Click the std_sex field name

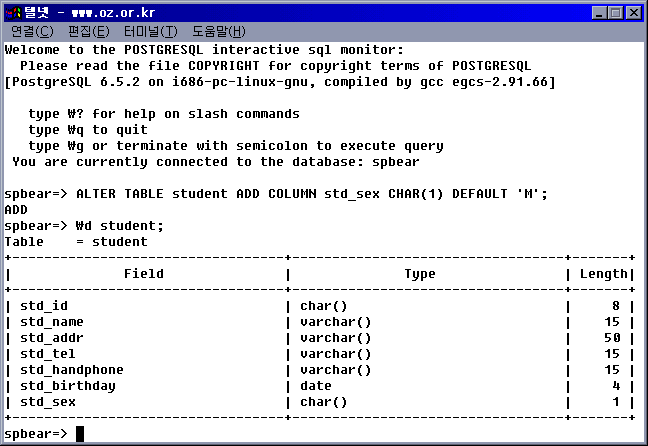pyautogui.click(x=48, y=402)
